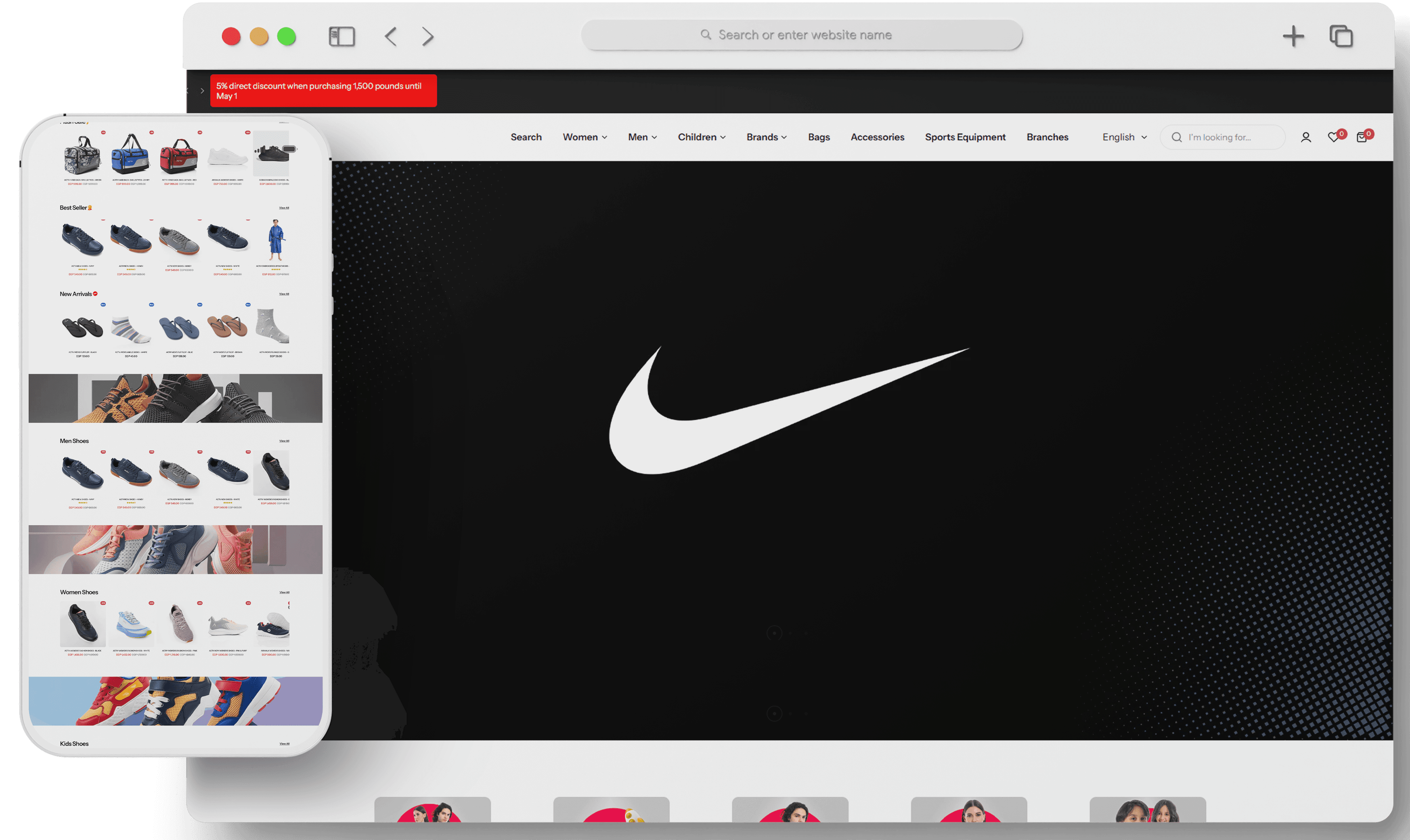This screenshot has width=1410, height=840.
Task: Show tab overview icon
Action: (1341, 37)
